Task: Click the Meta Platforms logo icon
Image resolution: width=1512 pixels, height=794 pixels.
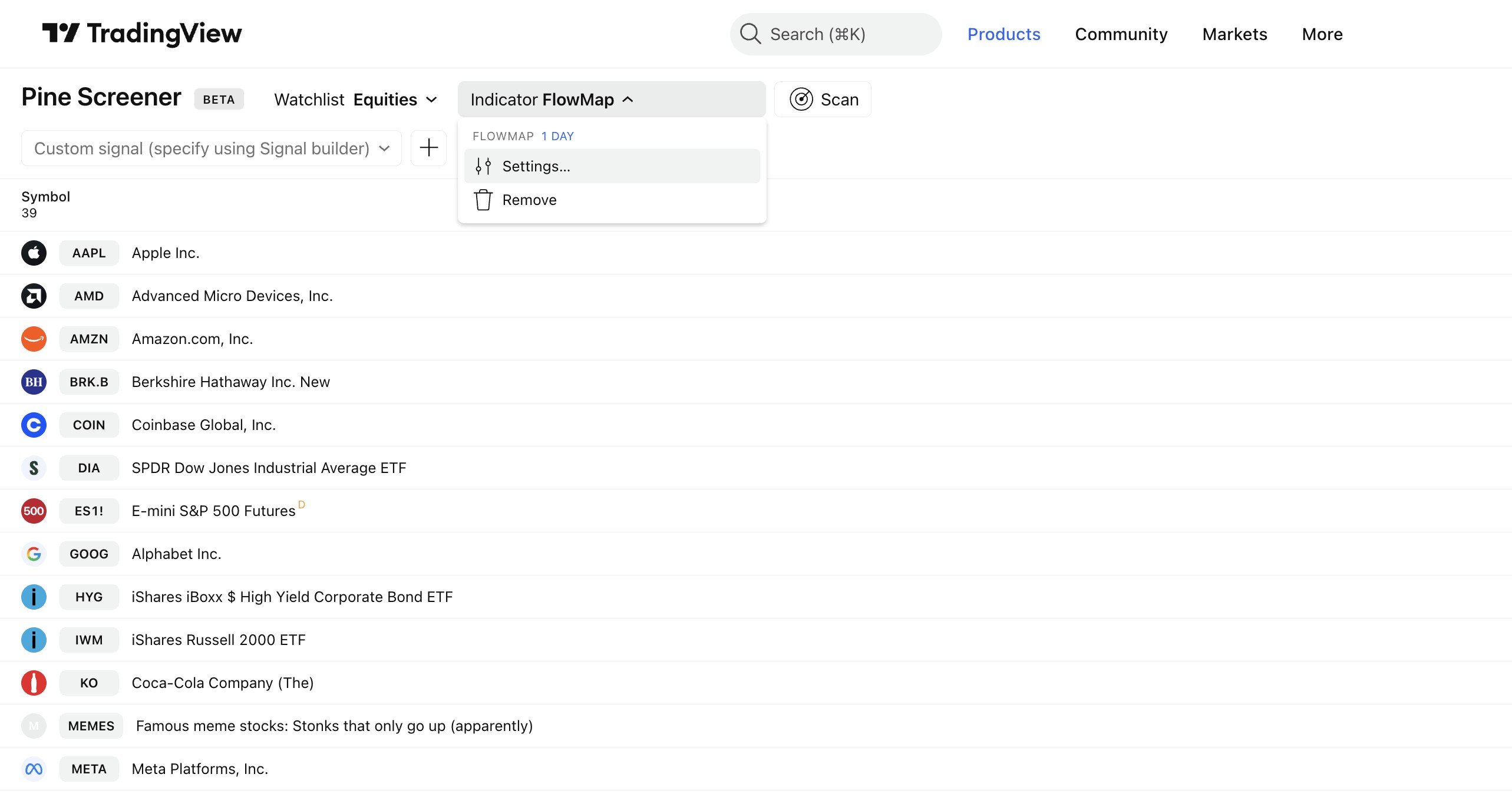Action: 34,769
